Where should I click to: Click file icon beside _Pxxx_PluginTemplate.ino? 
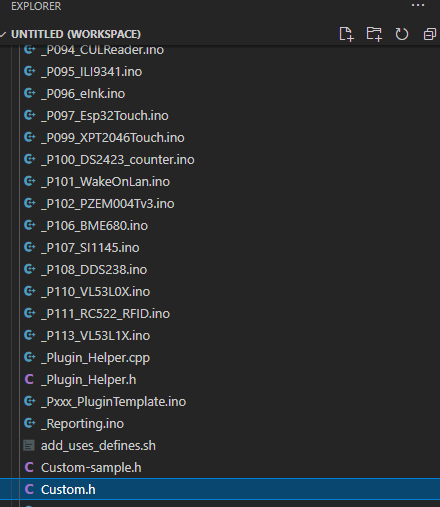pos(29,401)
